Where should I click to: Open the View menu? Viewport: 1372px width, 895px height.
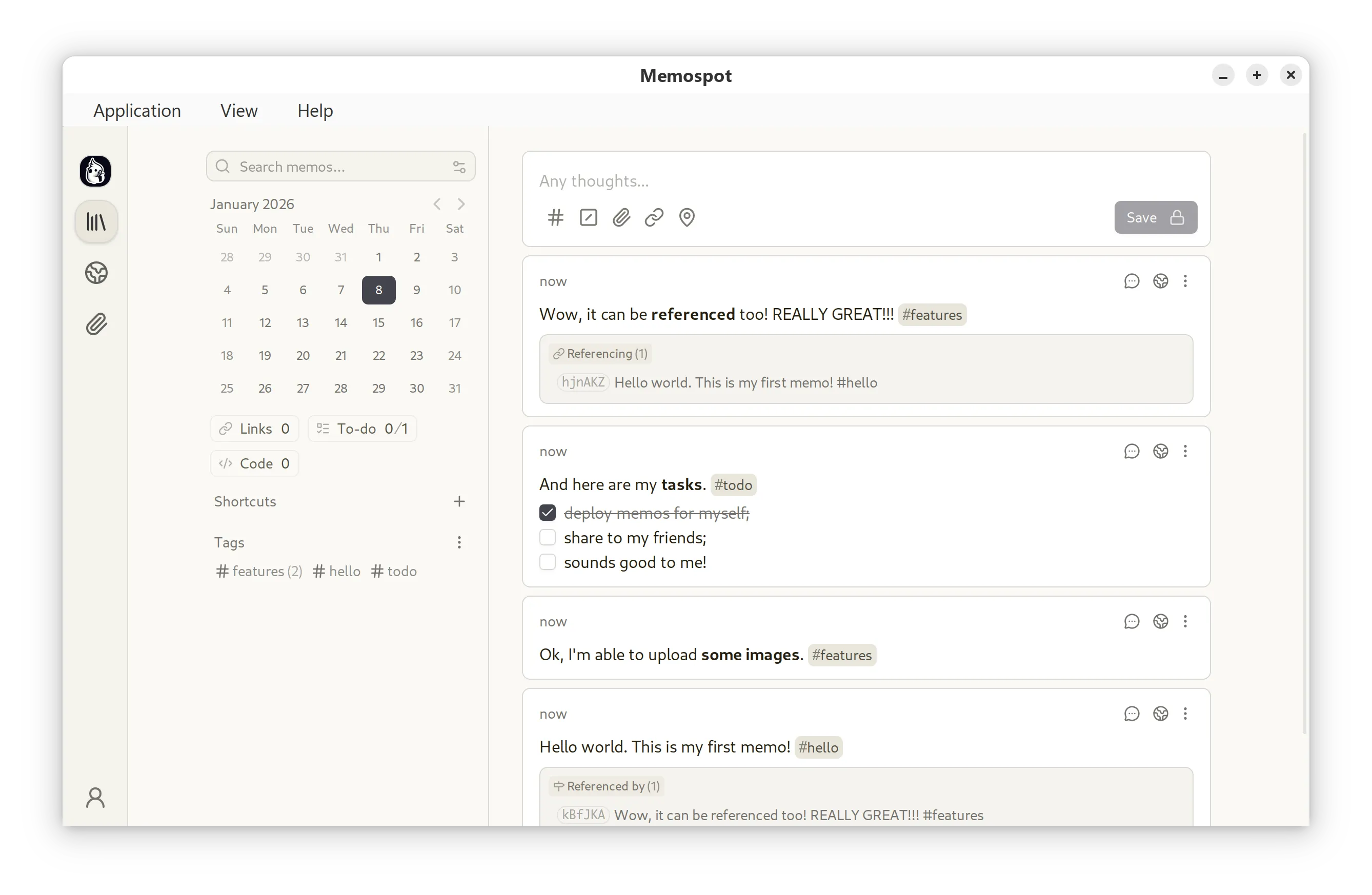238,111
